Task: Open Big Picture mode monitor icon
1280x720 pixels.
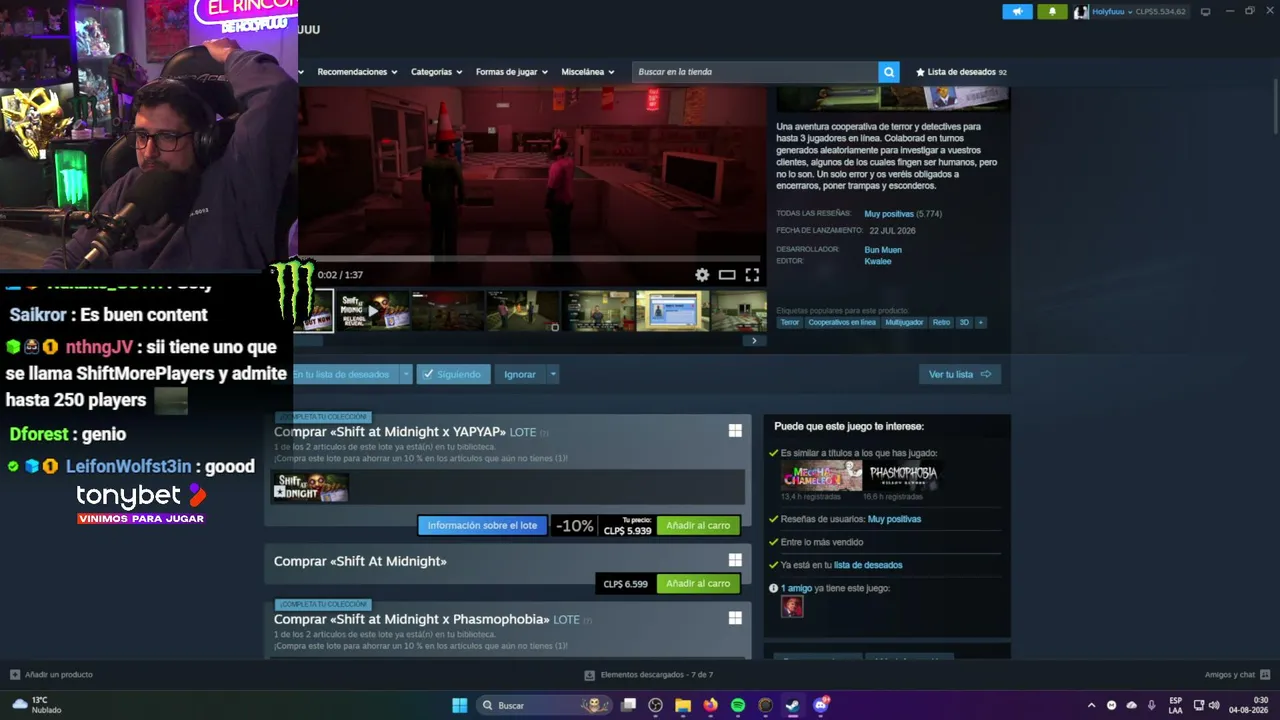Action: (1205, 12)
